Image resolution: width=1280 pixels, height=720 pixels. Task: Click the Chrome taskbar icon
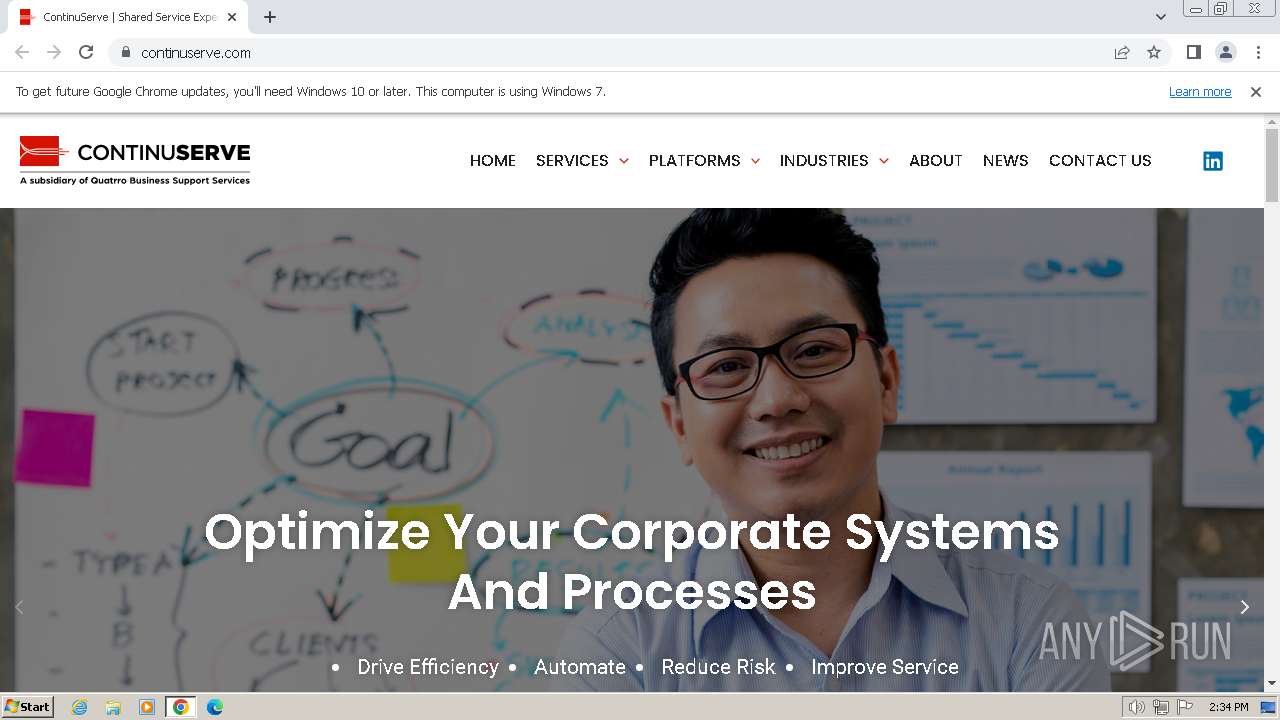[x=180, y=707]
